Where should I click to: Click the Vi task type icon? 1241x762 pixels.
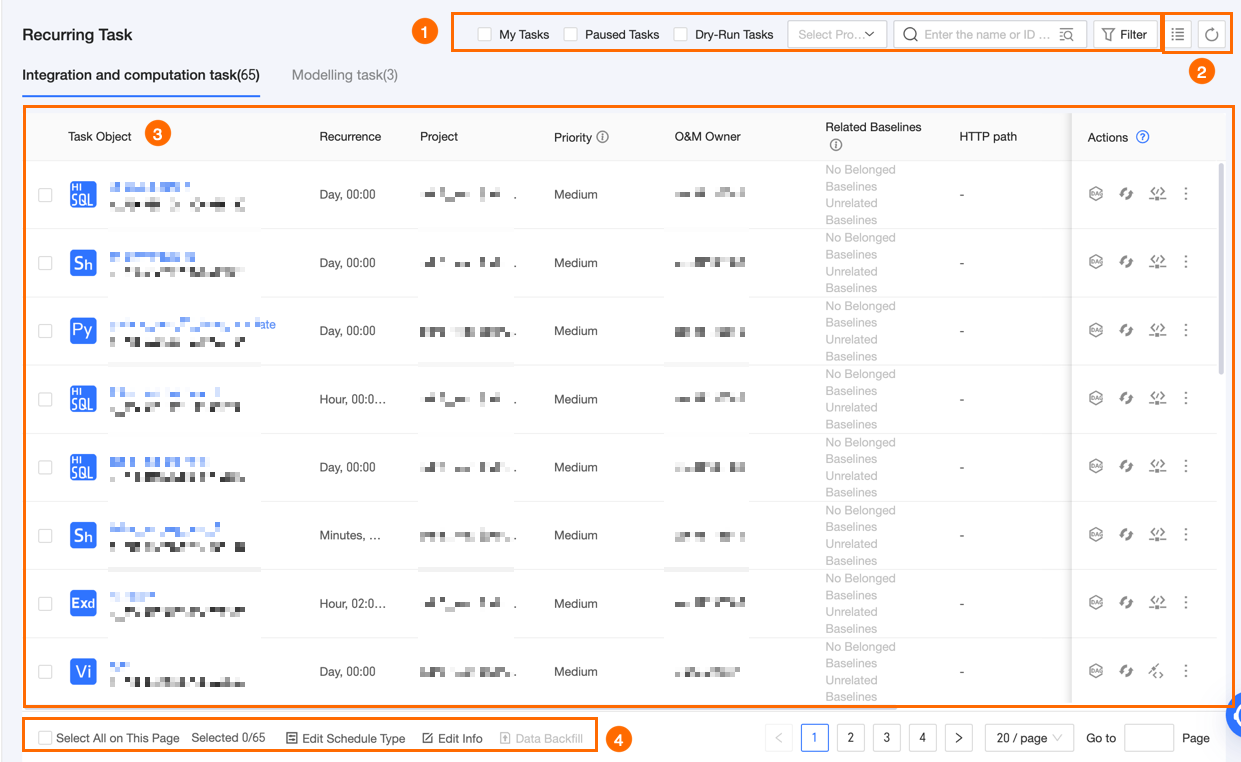pyautogui.click(x=83, y=671)
